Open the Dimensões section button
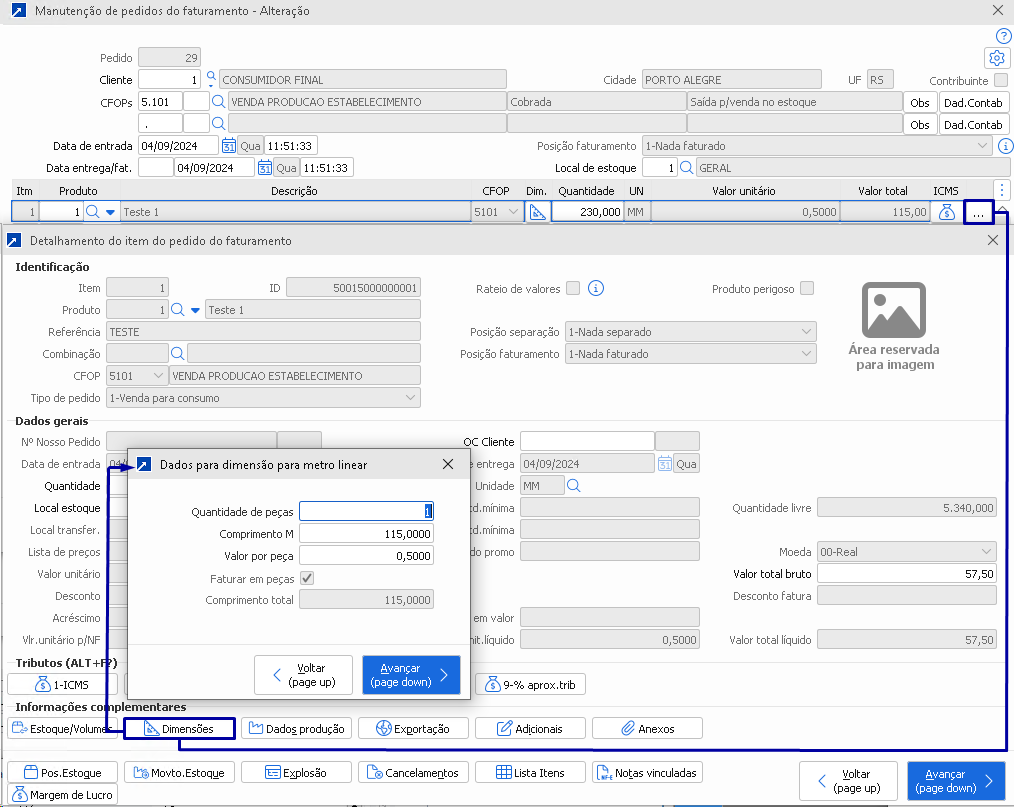Image resolution: width=1014 pixels, height=807 pixels. point(179,729)
